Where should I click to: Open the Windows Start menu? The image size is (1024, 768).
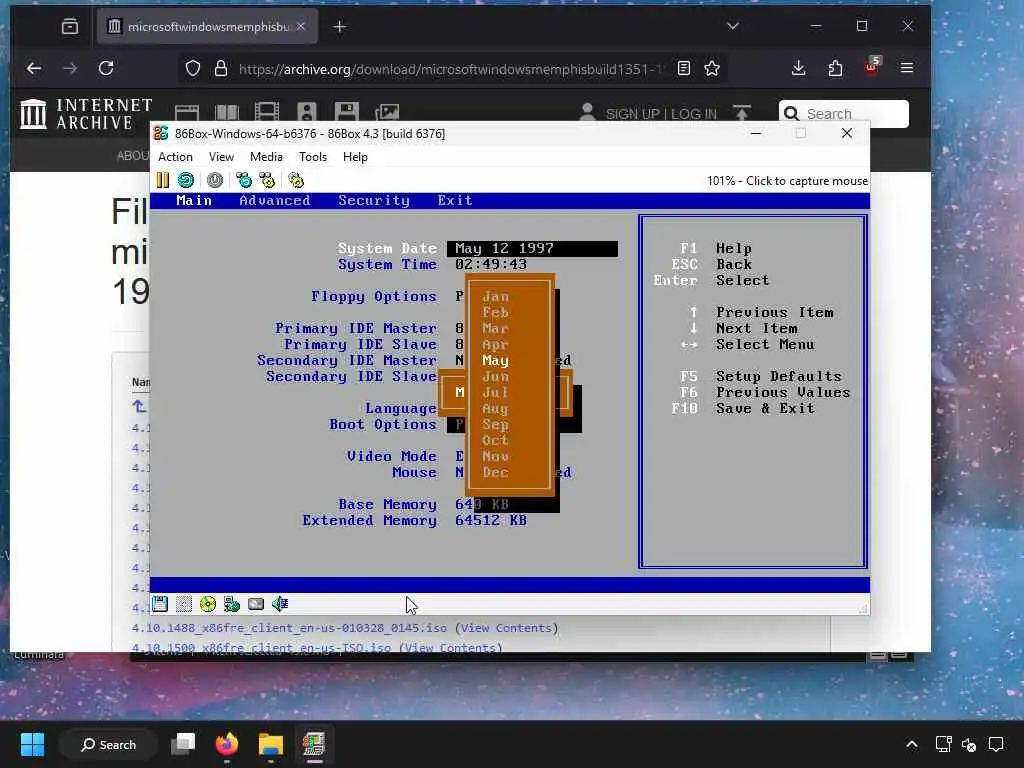[32, 744]
